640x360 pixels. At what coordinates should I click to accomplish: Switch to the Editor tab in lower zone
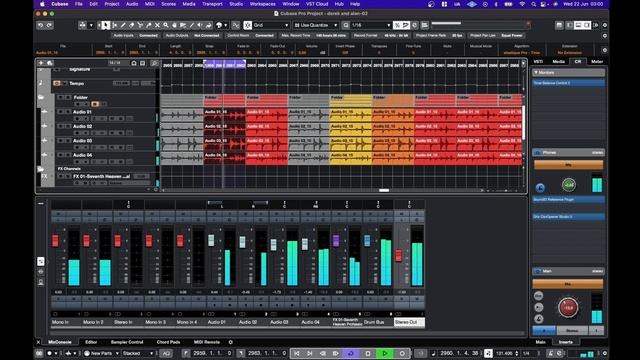[x=91, y=342]
